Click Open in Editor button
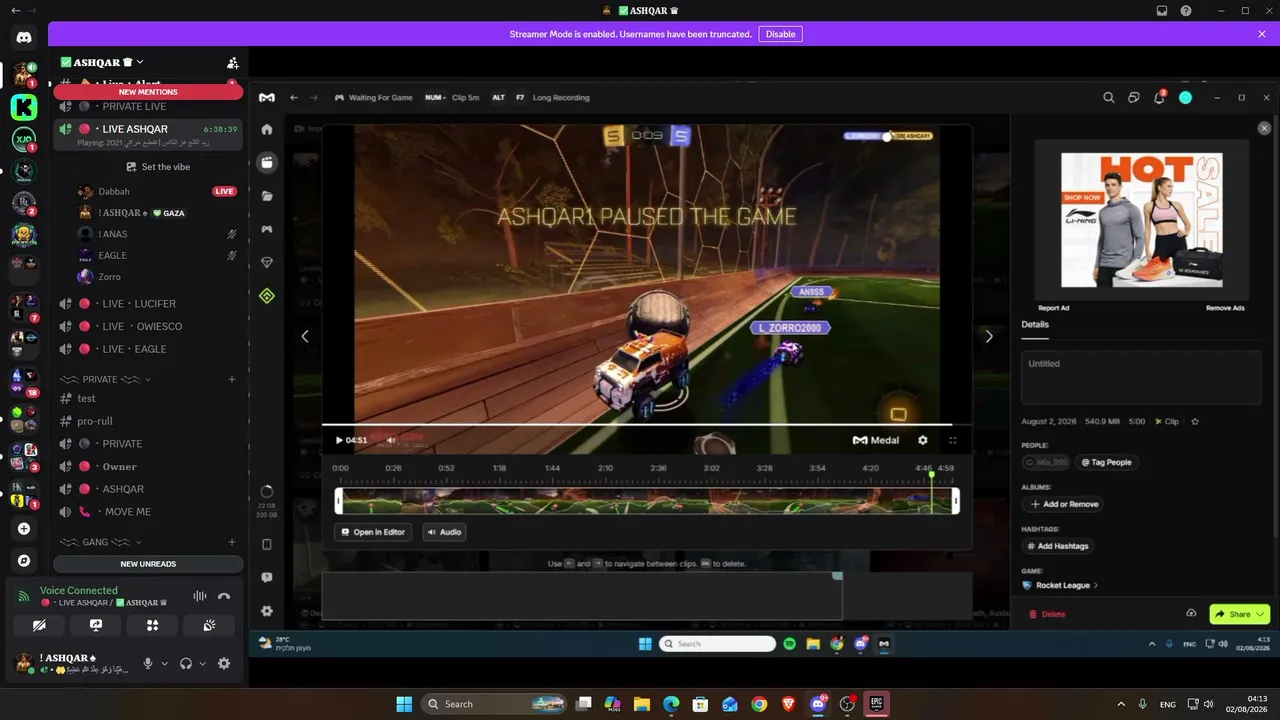The image size is (1280, 720). click(374, 532)
